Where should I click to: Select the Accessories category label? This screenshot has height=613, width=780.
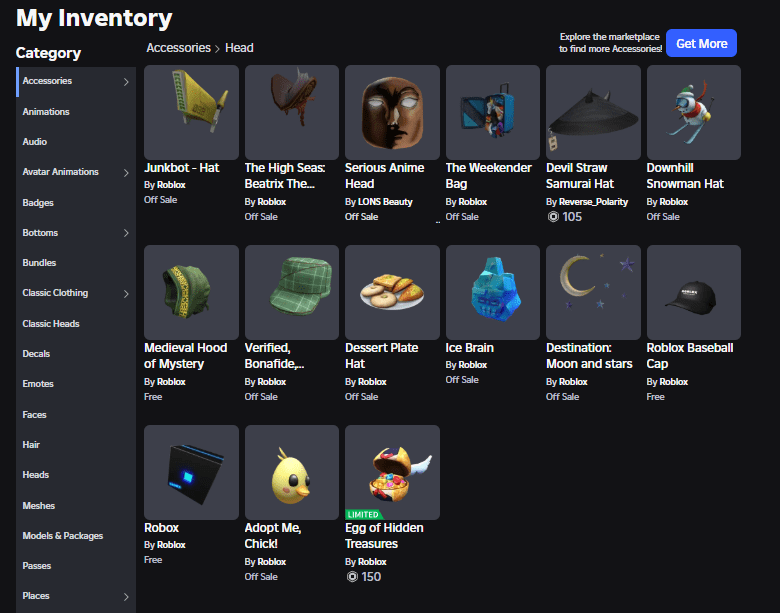tap(47, 81)
